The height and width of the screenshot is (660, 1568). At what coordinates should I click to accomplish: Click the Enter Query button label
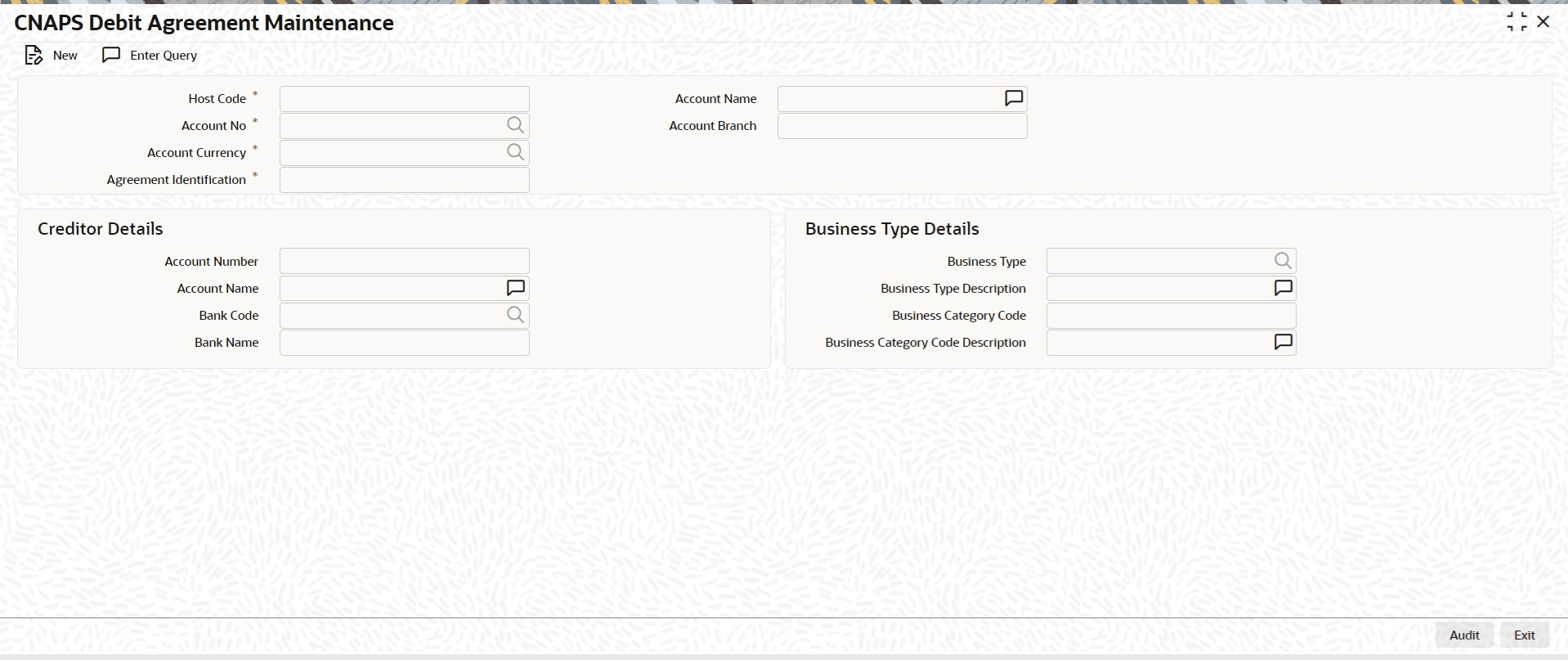164,56
